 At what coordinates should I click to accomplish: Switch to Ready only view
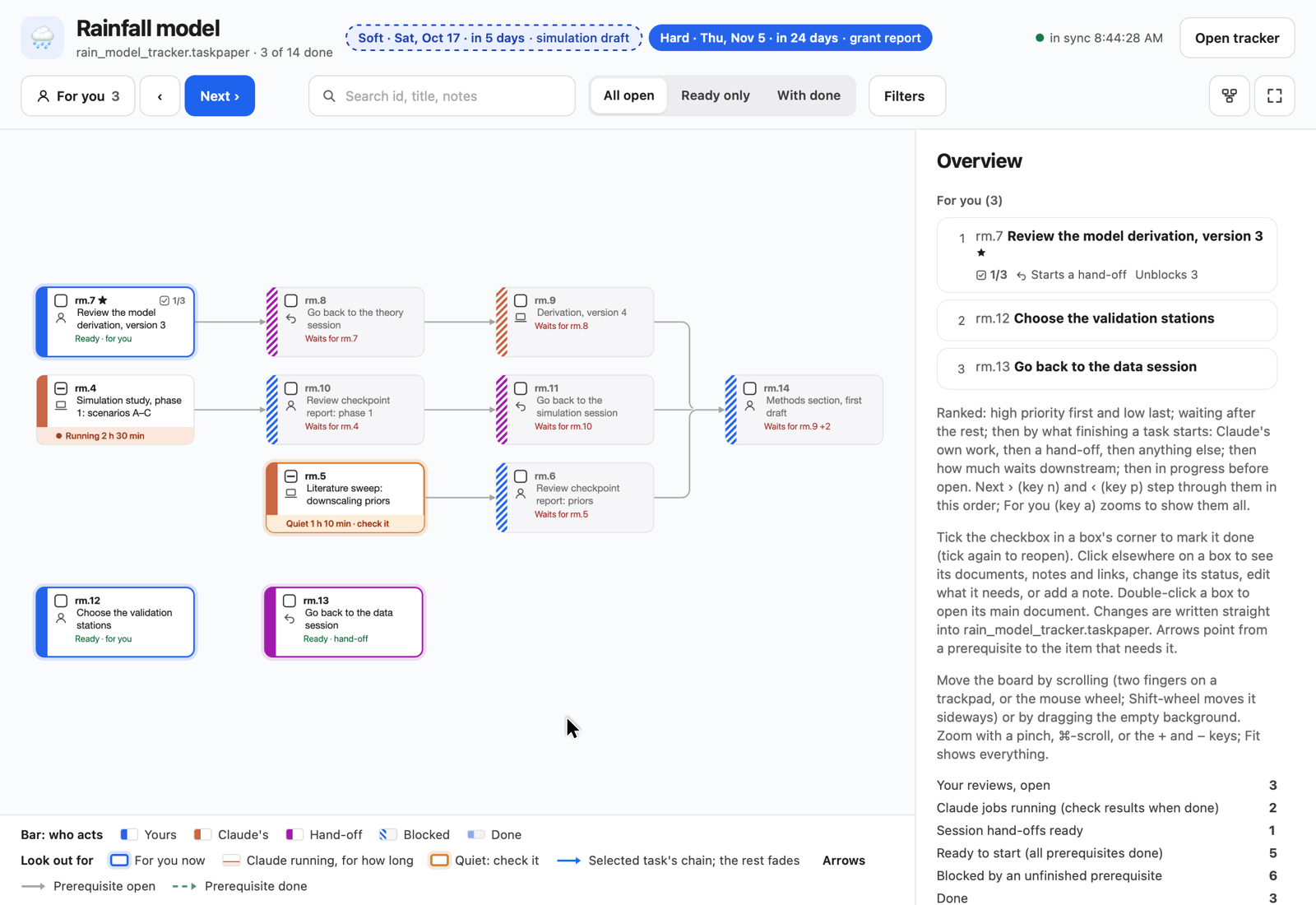(x=715, y=95)
